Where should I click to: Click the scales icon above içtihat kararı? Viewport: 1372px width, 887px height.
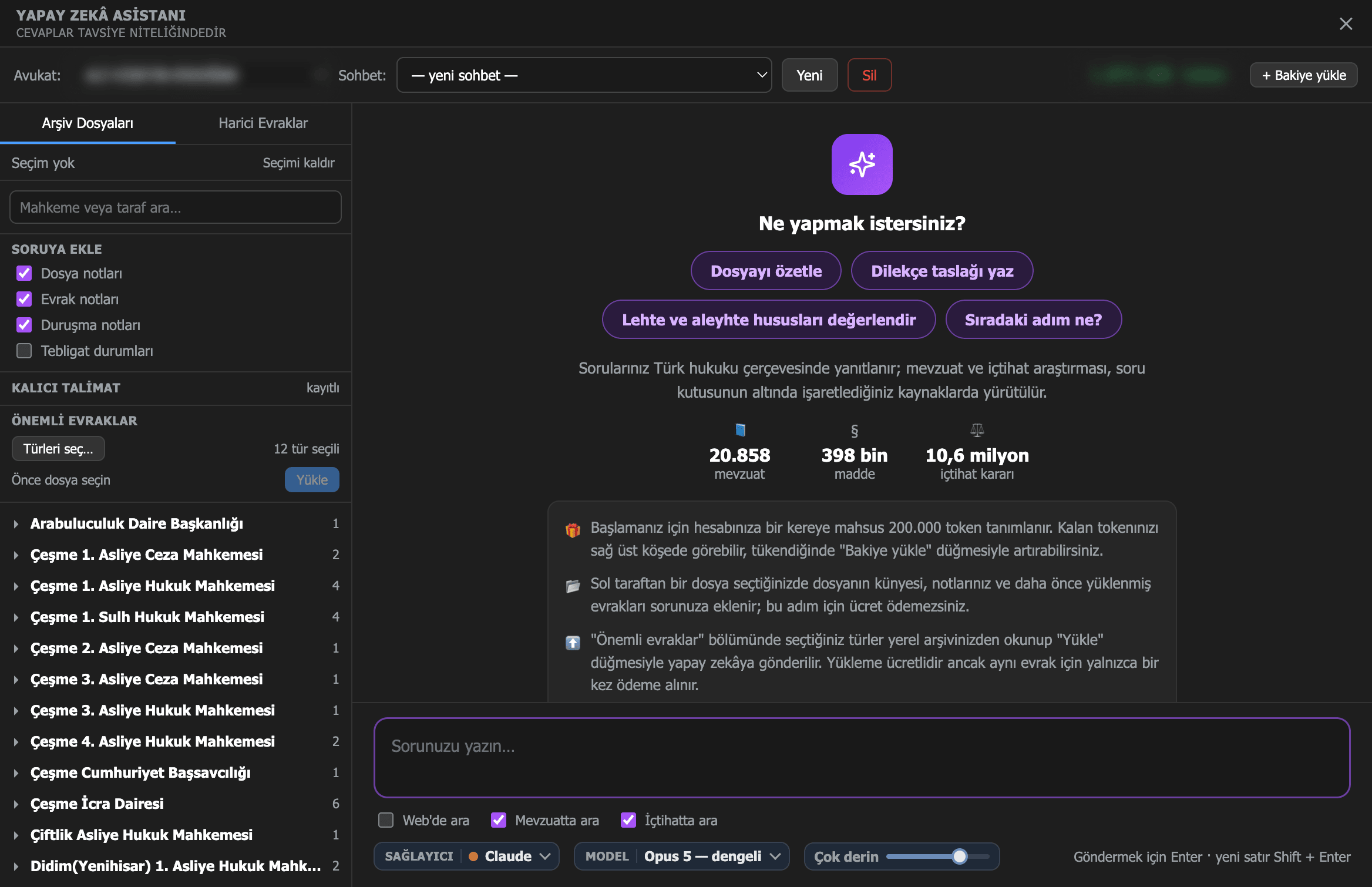(x=977, y=430)
